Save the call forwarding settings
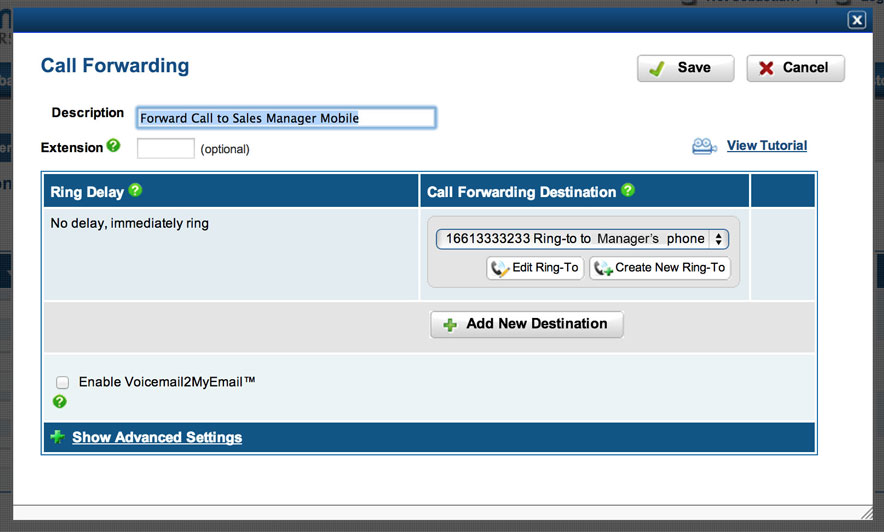 pos(685,68)
